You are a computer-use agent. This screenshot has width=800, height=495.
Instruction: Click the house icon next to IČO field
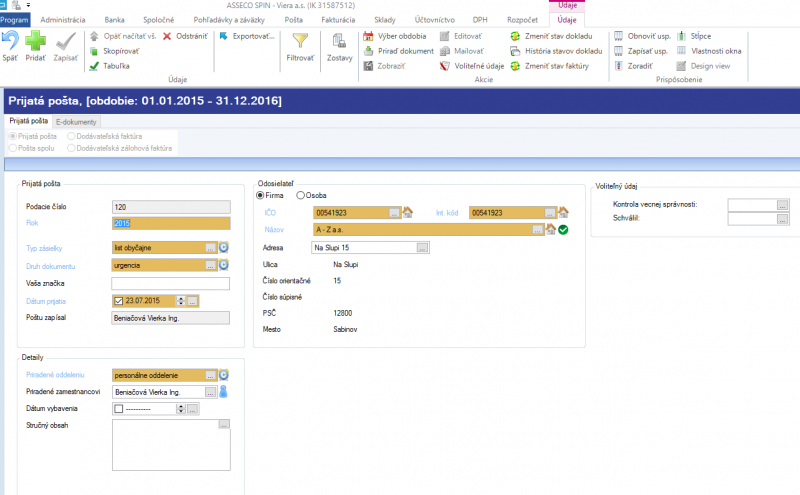[x=408, y=212]
